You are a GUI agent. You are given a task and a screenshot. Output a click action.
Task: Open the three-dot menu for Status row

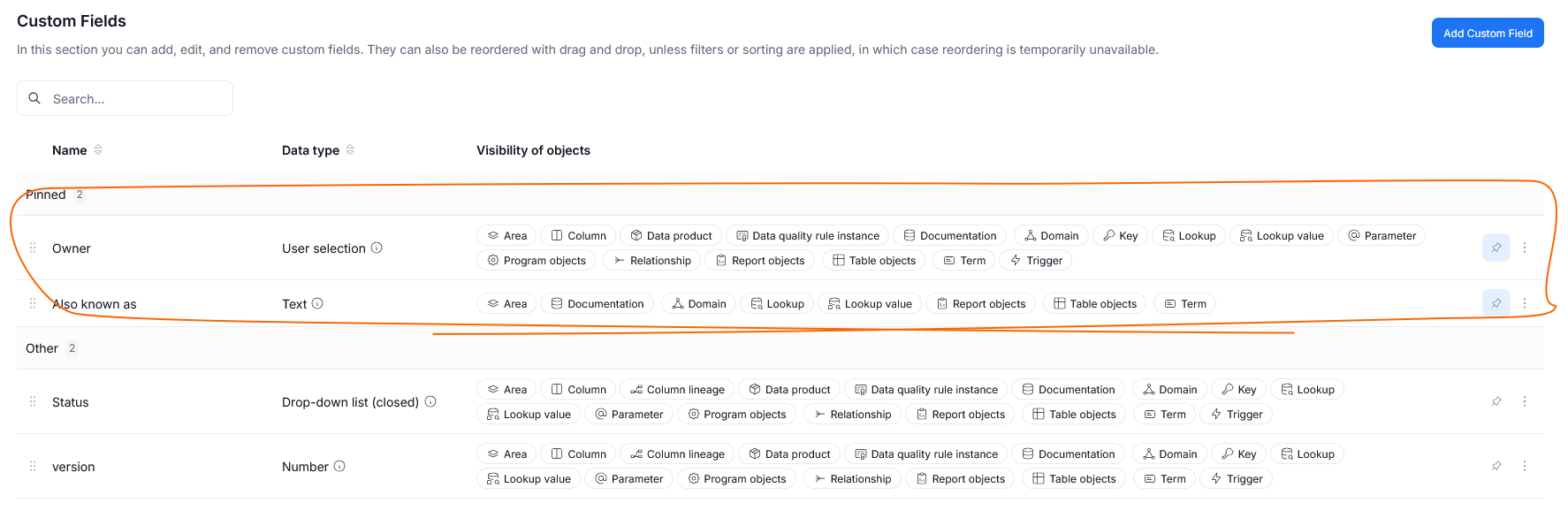(x=1525, y=401)
